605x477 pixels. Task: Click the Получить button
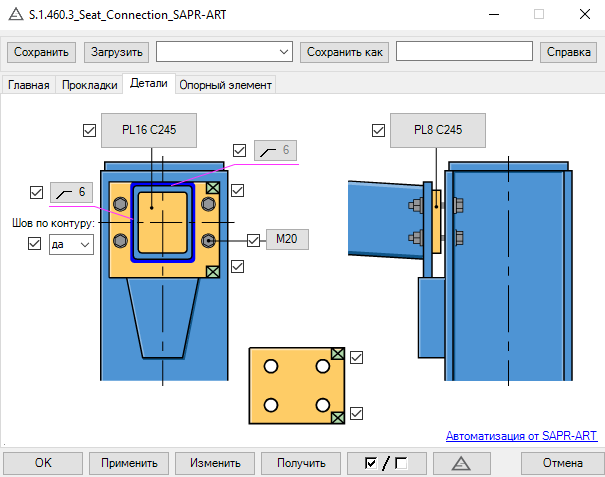point(301,463)
